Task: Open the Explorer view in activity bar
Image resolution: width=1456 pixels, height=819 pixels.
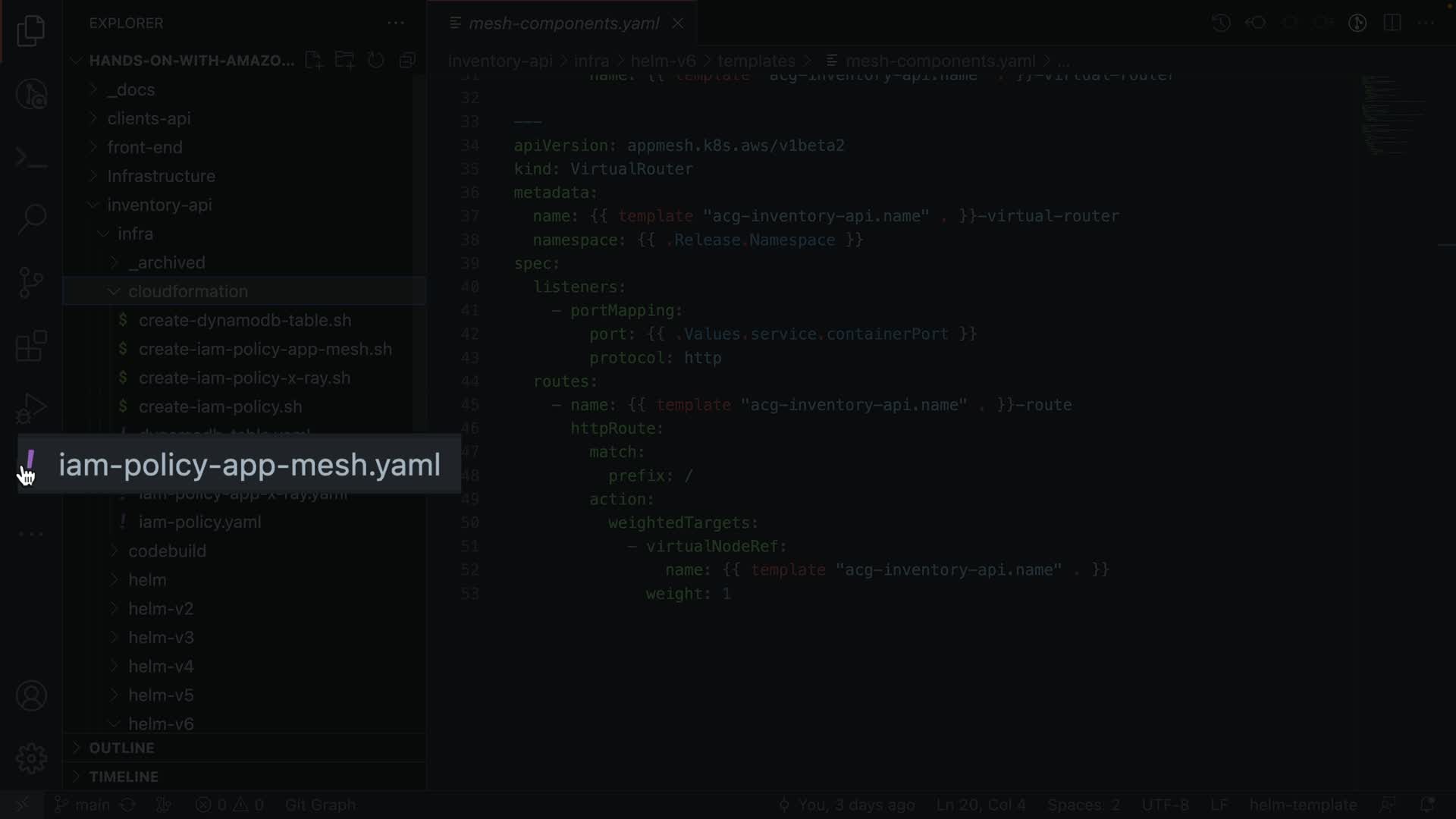Action: (31, 31)
